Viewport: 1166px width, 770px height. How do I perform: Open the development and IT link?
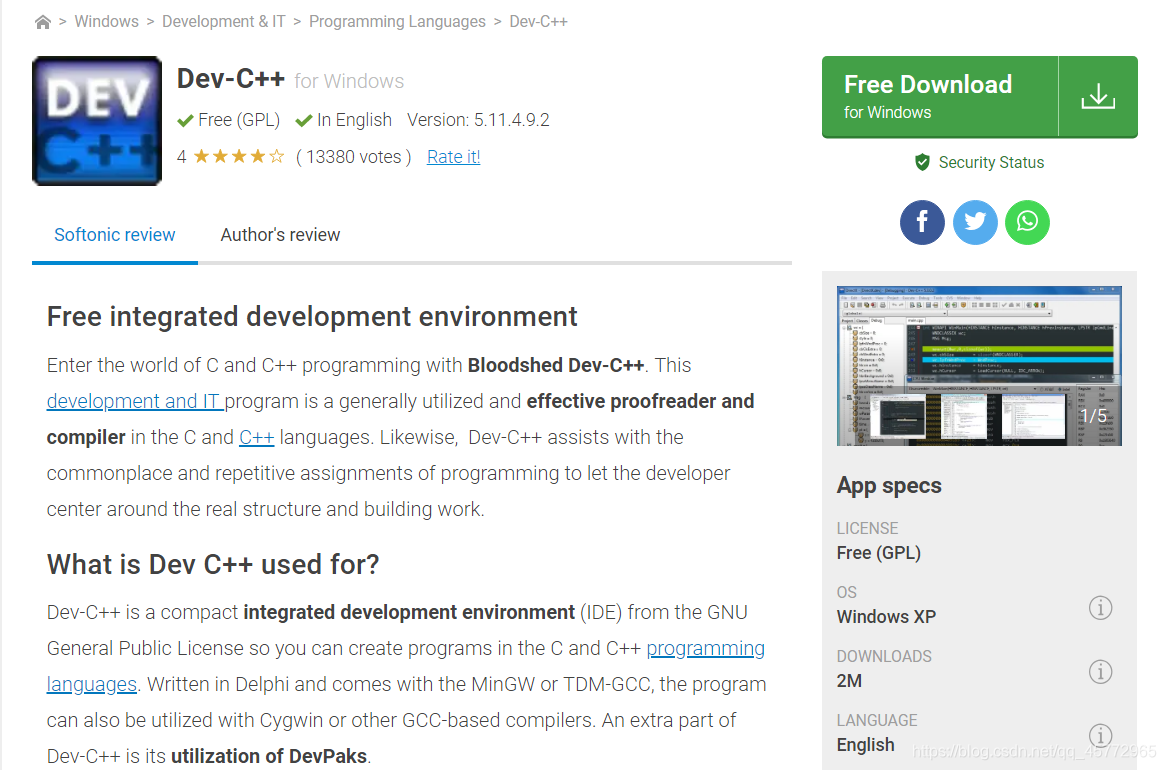[x=135, y=401]
